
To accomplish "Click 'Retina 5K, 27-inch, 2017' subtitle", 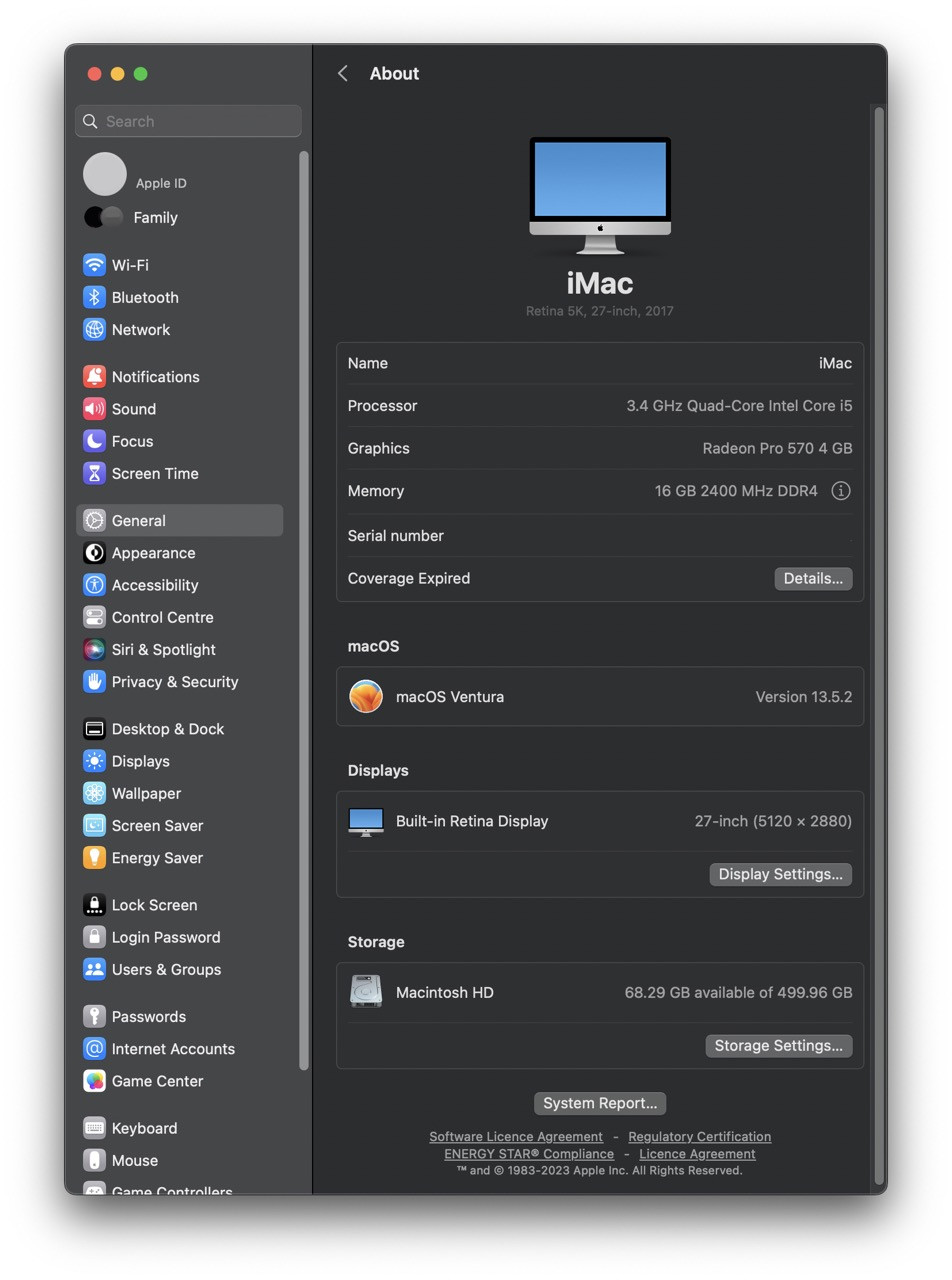I will click(600, 311).
